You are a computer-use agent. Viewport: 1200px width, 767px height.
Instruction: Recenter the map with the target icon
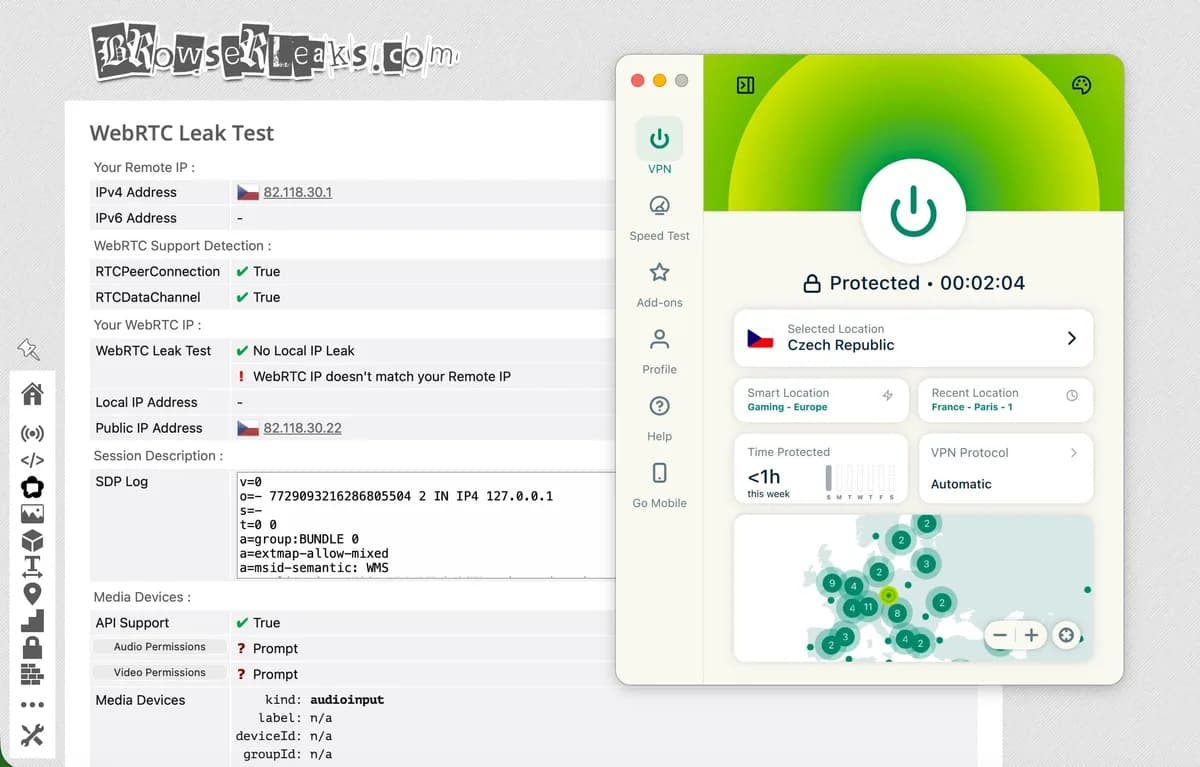coord(1067,635)
